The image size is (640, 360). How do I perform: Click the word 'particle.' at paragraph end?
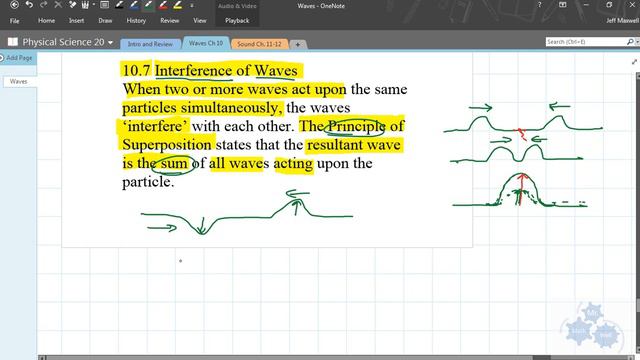[148, 182]
